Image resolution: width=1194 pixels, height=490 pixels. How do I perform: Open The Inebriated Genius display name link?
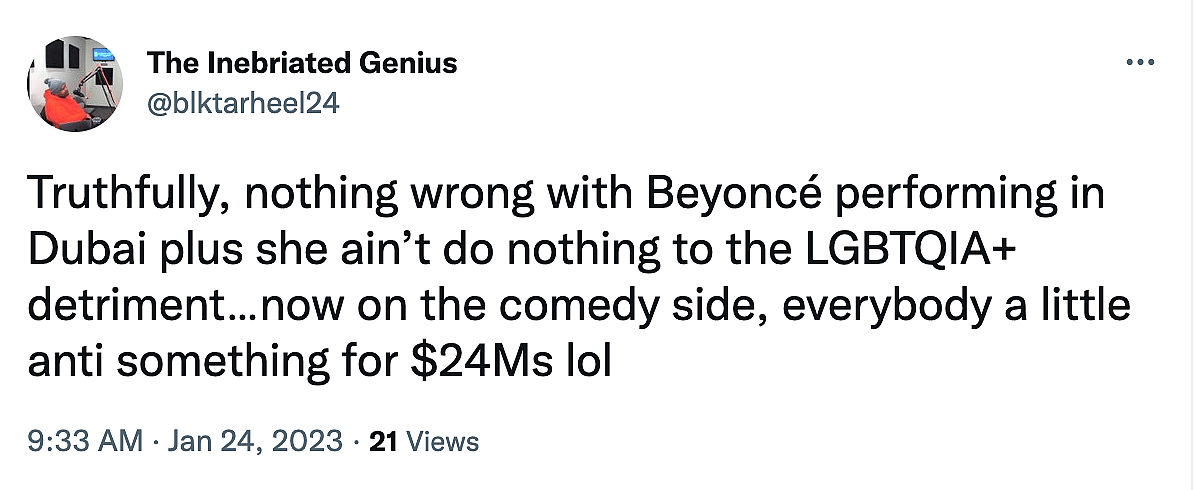302,63
